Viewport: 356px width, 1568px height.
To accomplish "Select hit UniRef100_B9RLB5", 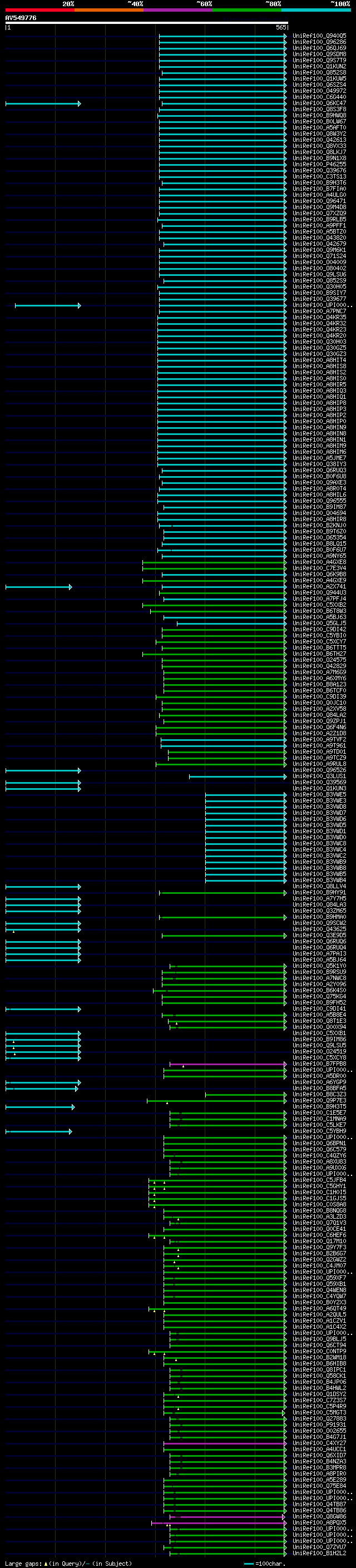I will [319, 219].
